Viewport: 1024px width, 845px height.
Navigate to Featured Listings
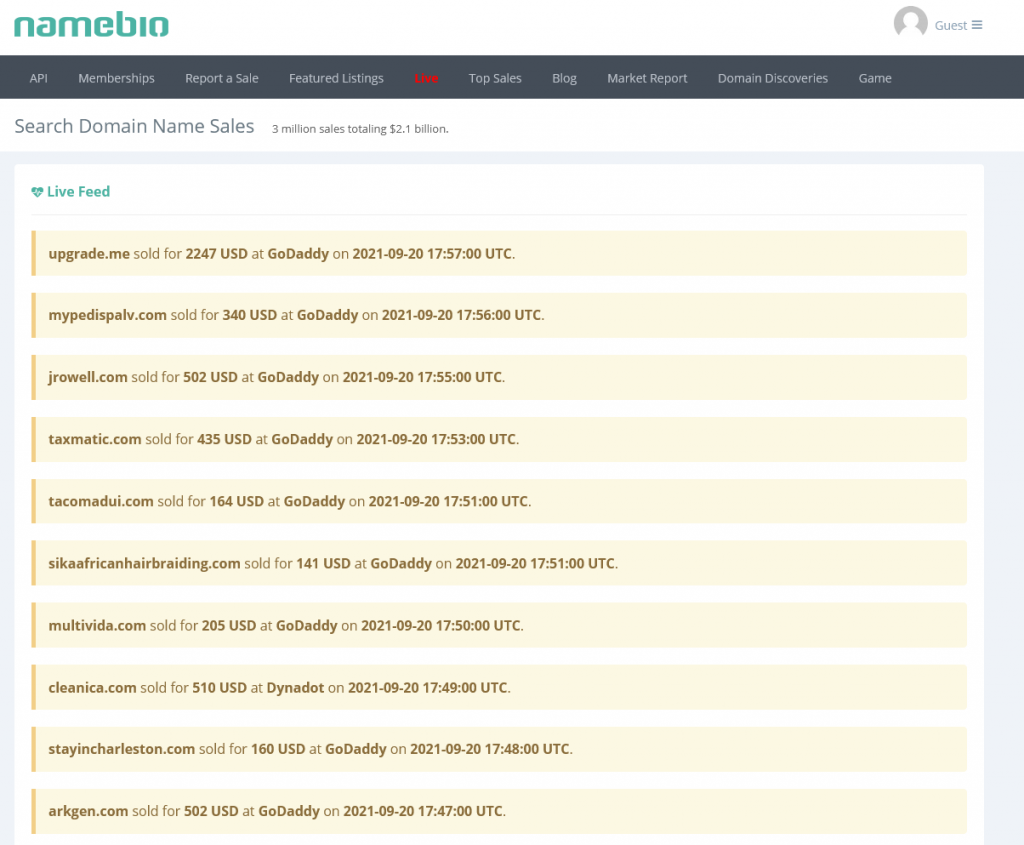pyautogui.click(x=336, y=78)
